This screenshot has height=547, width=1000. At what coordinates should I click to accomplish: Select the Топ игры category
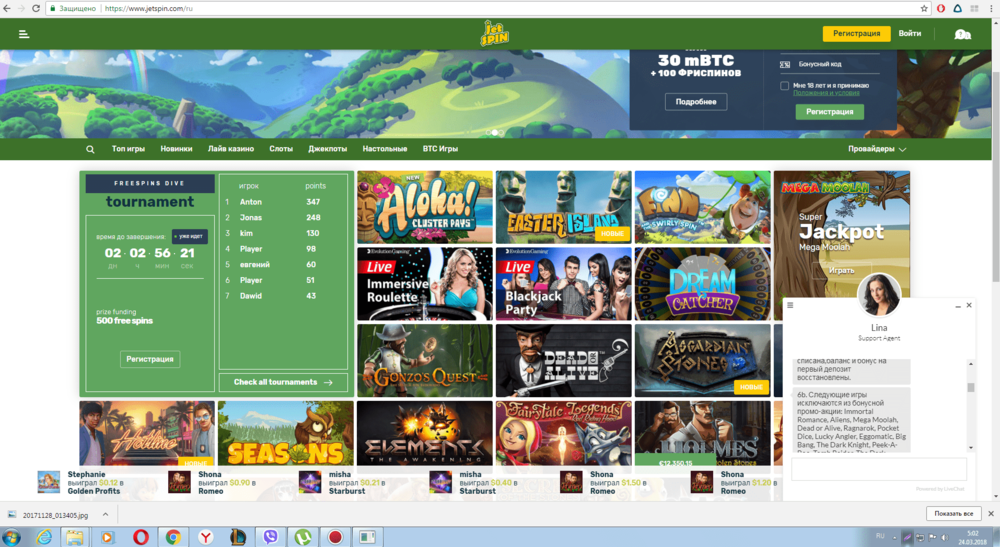click(x=128, y=149)
